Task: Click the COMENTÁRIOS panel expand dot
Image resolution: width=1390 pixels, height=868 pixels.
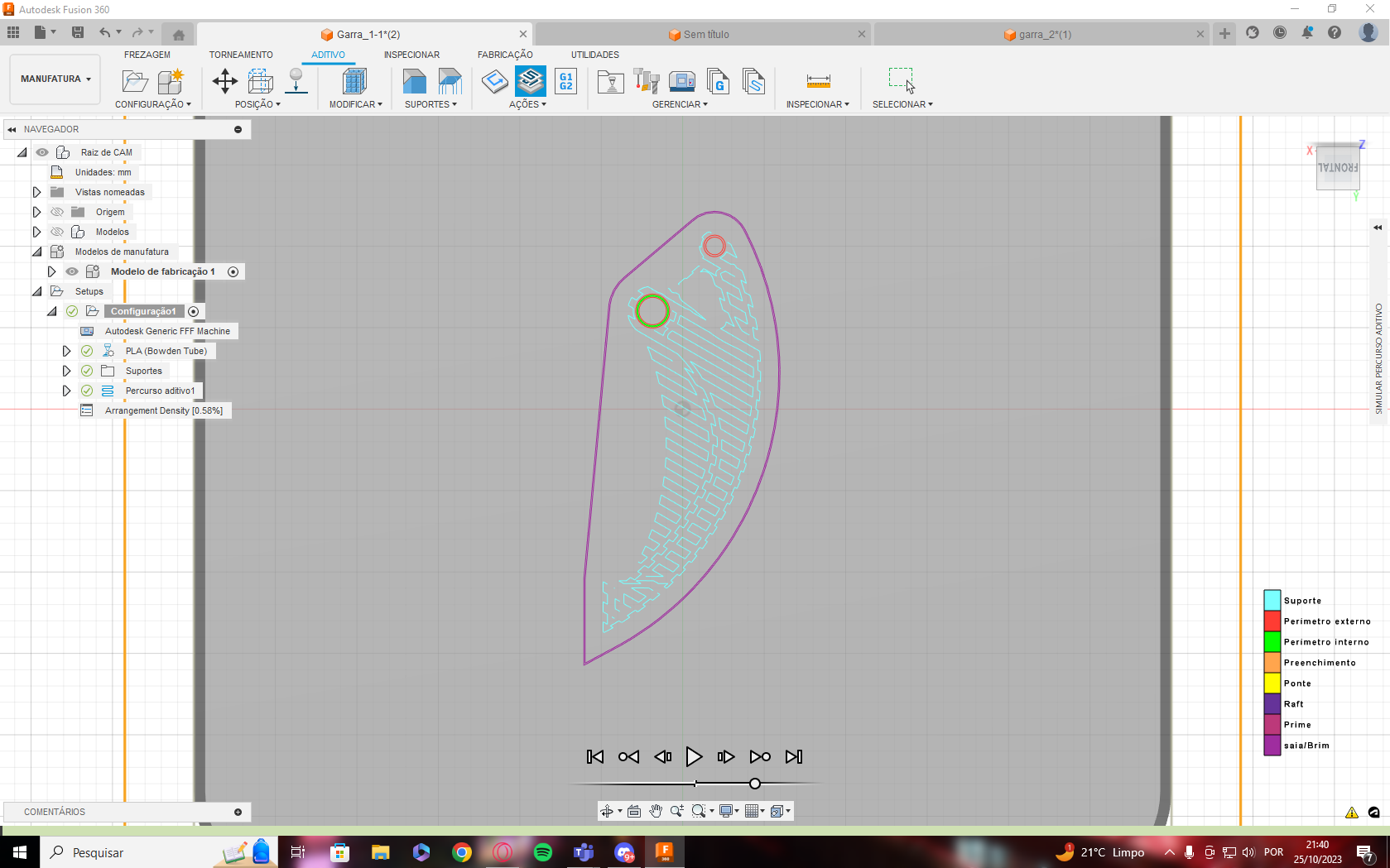Action: tap(238, 812)
